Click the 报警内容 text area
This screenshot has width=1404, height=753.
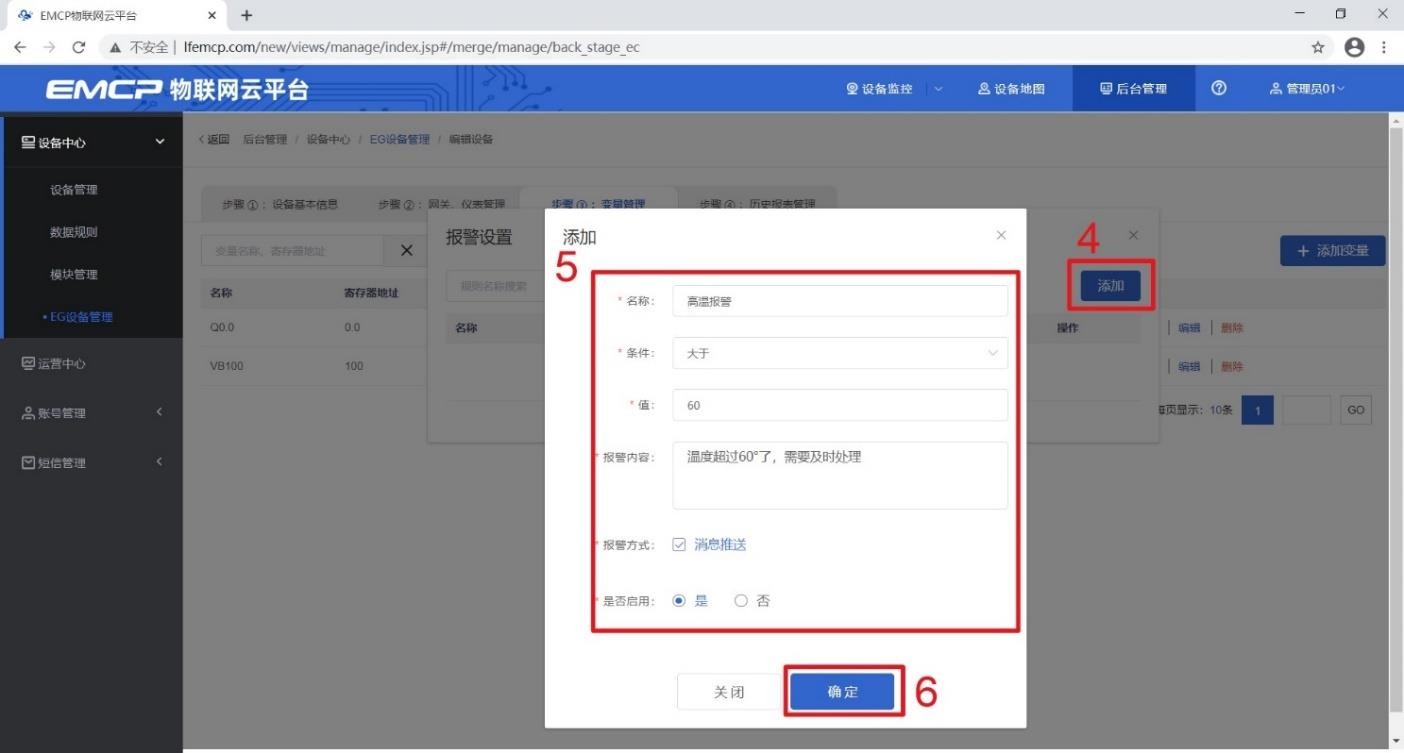[x=839, y=475]
